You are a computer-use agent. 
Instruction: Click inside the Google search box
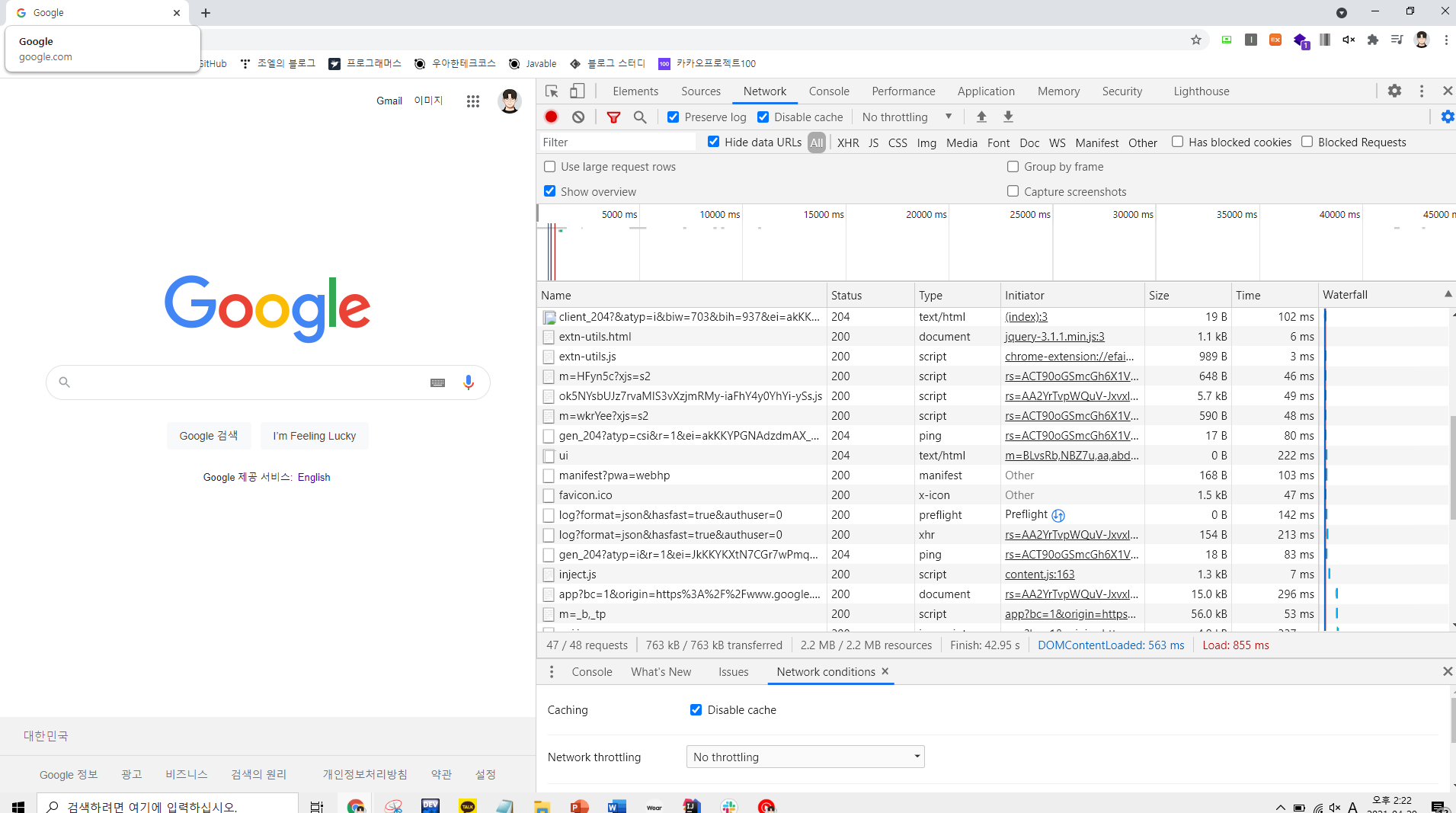pyautogui.click(x=251, y=382)
